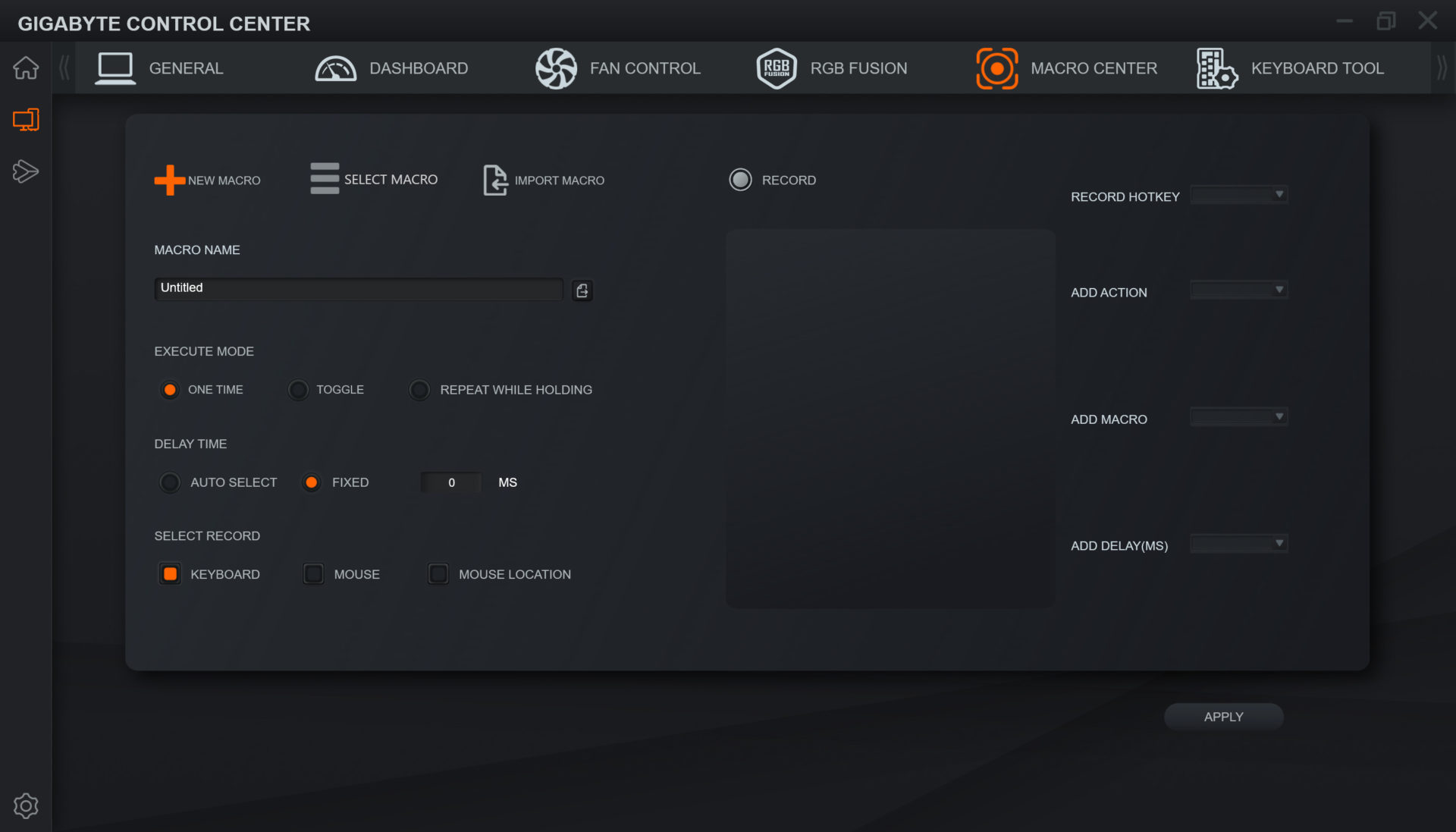
Task: Click the paper plane sidebar icon
Action: [26, 171]
